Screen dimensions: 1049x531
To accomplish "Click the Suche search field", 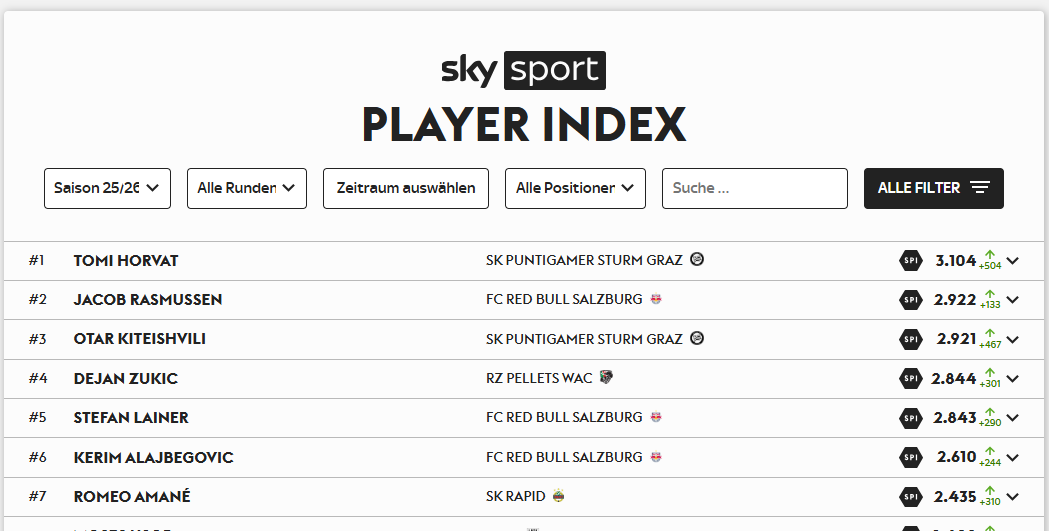I will pyautogui.click(x=754, y=188).
